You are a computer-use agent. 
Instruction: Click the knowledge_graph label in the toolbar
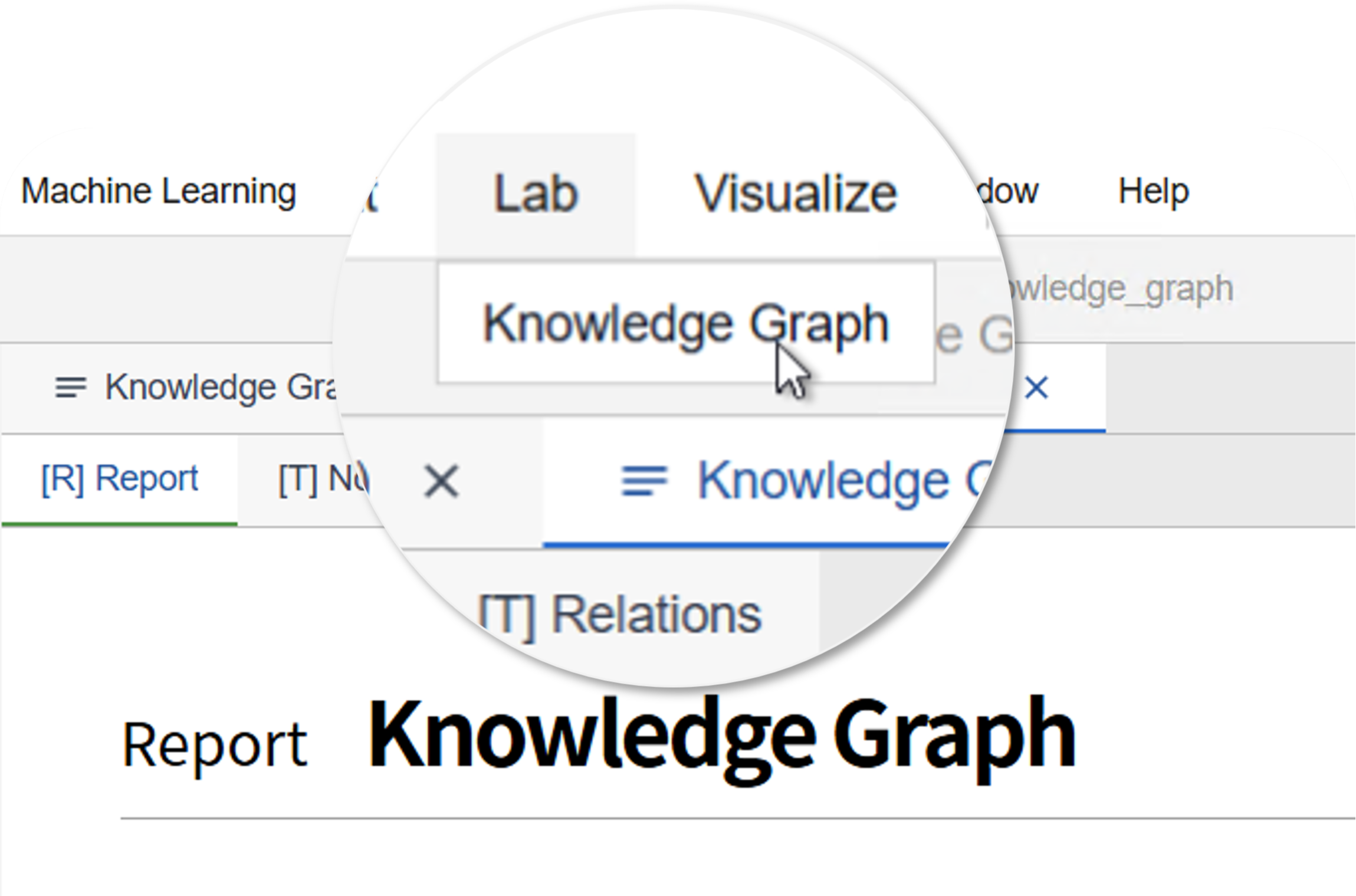click(1118, 289)
